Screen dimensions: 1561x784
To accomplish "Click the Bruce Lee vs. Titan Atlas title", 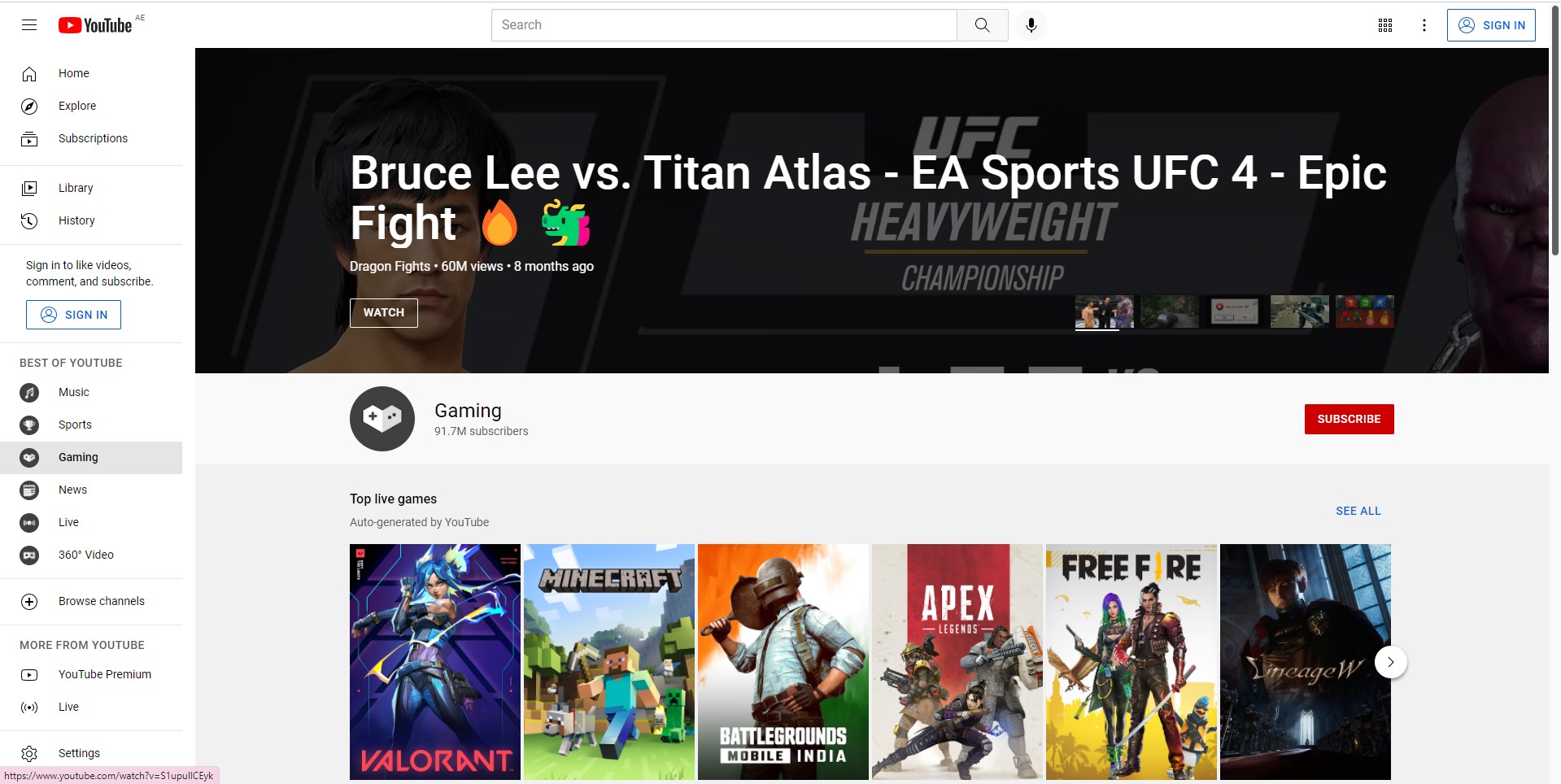I will 868,198.
